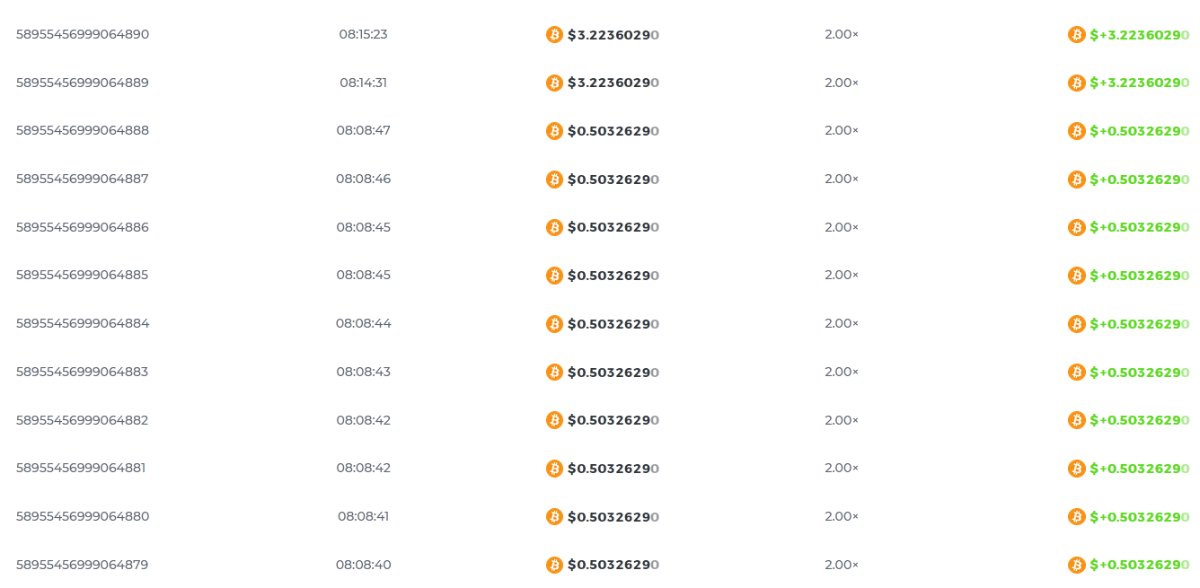Click Bitcoin icon beside profit for ID ending 4885
Viewport: 1200px width, 588px height.
click(1076, 276)
